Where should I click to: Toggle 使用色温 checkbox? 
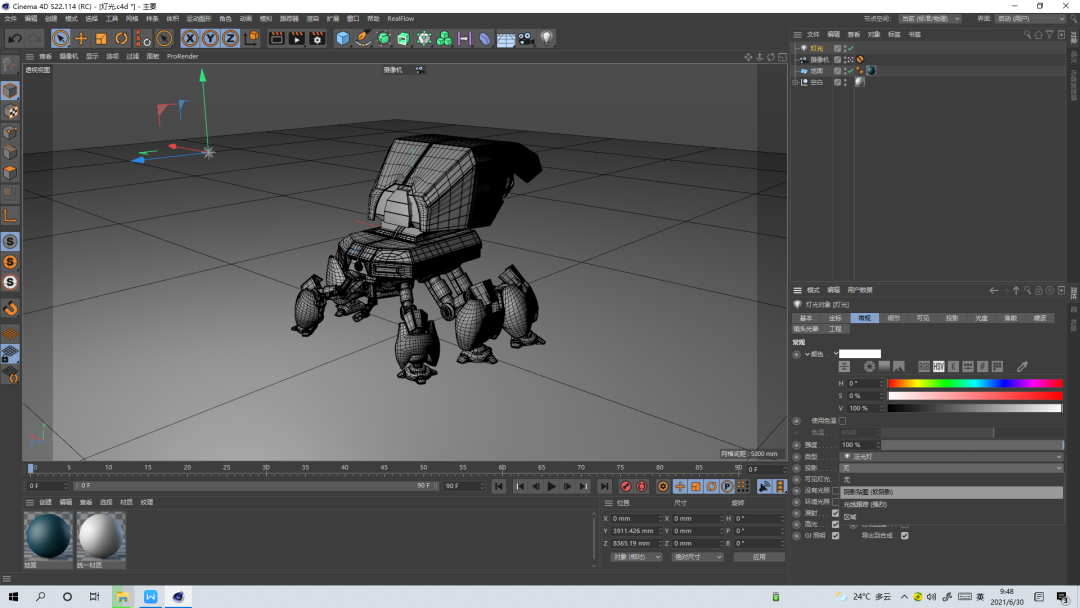tap(842, 421)
